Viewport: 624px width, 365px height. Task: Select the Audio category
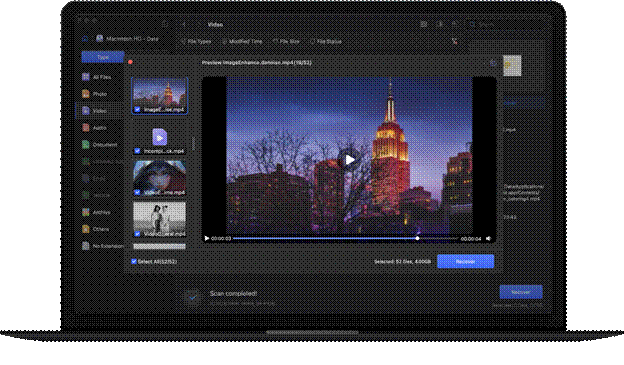click(95, 128)
